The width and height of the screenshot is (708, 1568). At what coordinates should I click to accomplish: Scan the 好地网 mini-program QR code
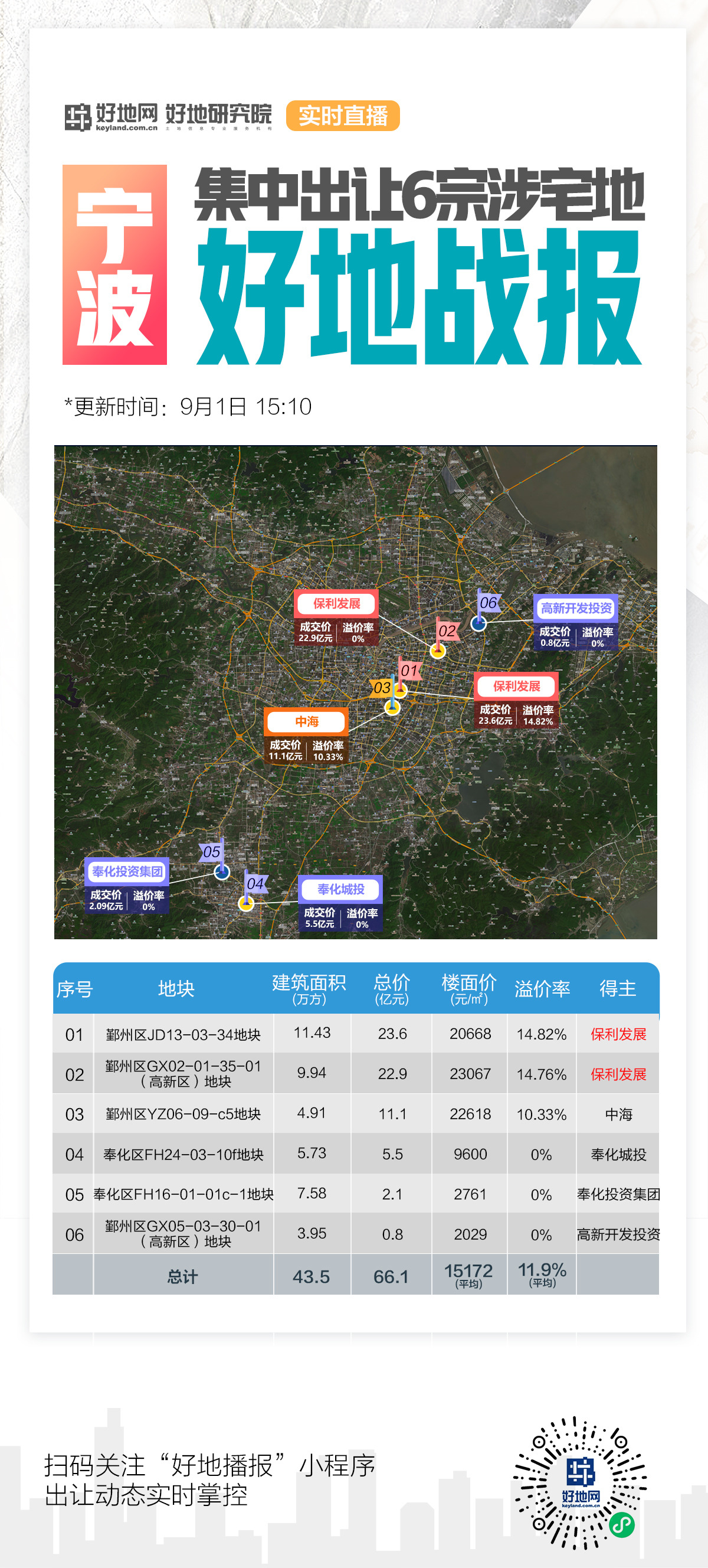pos(579,1483)
